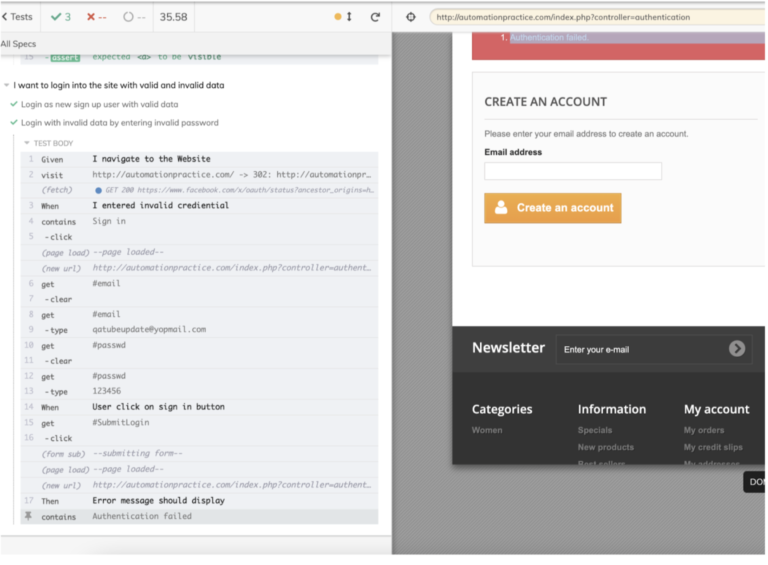Click the passed tests checkmark count
Screen dimensions: 768x565
click(61, 17)
